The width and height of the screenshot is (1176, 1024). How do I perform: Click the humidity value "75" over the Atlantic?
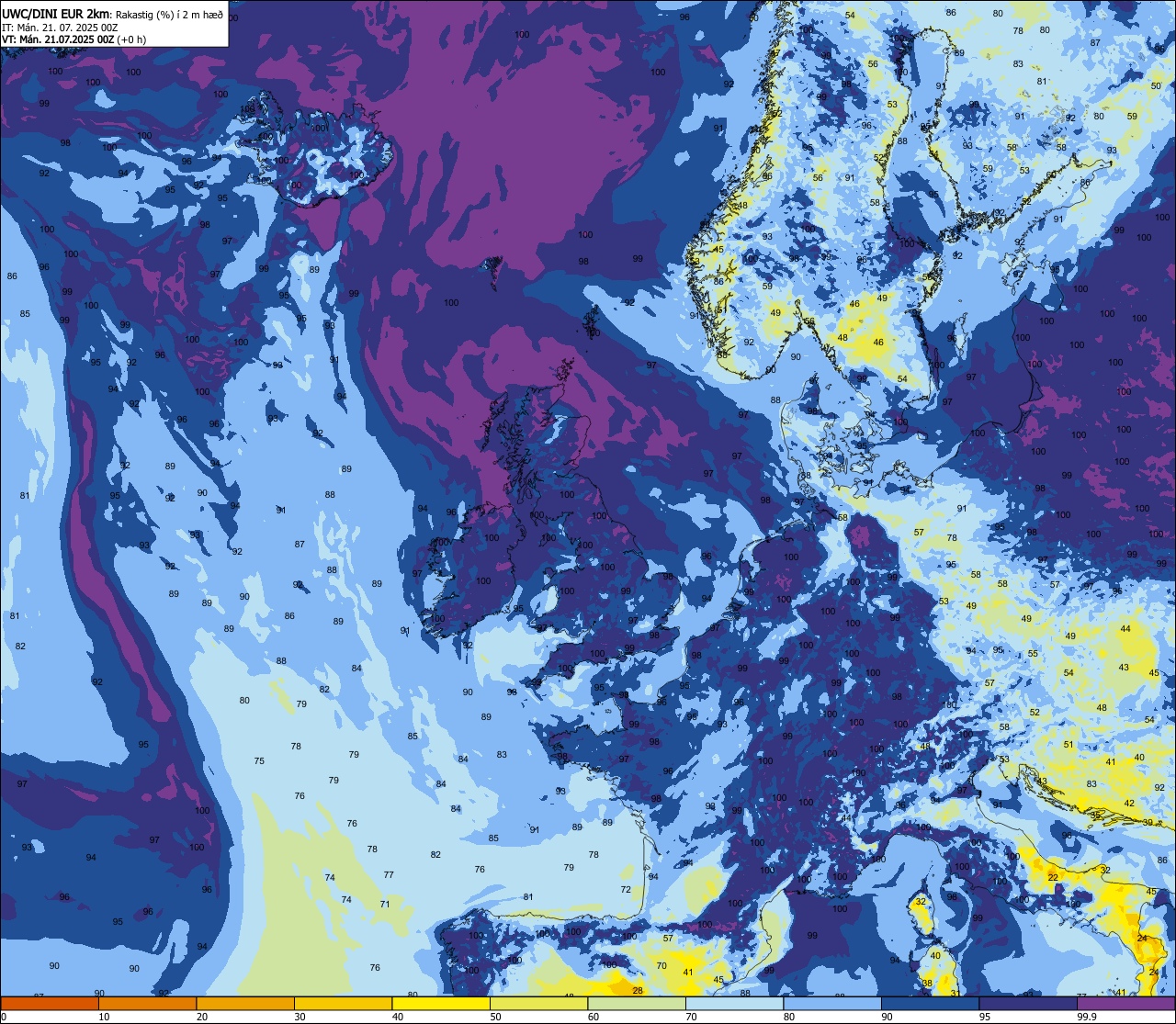[259, 761]
